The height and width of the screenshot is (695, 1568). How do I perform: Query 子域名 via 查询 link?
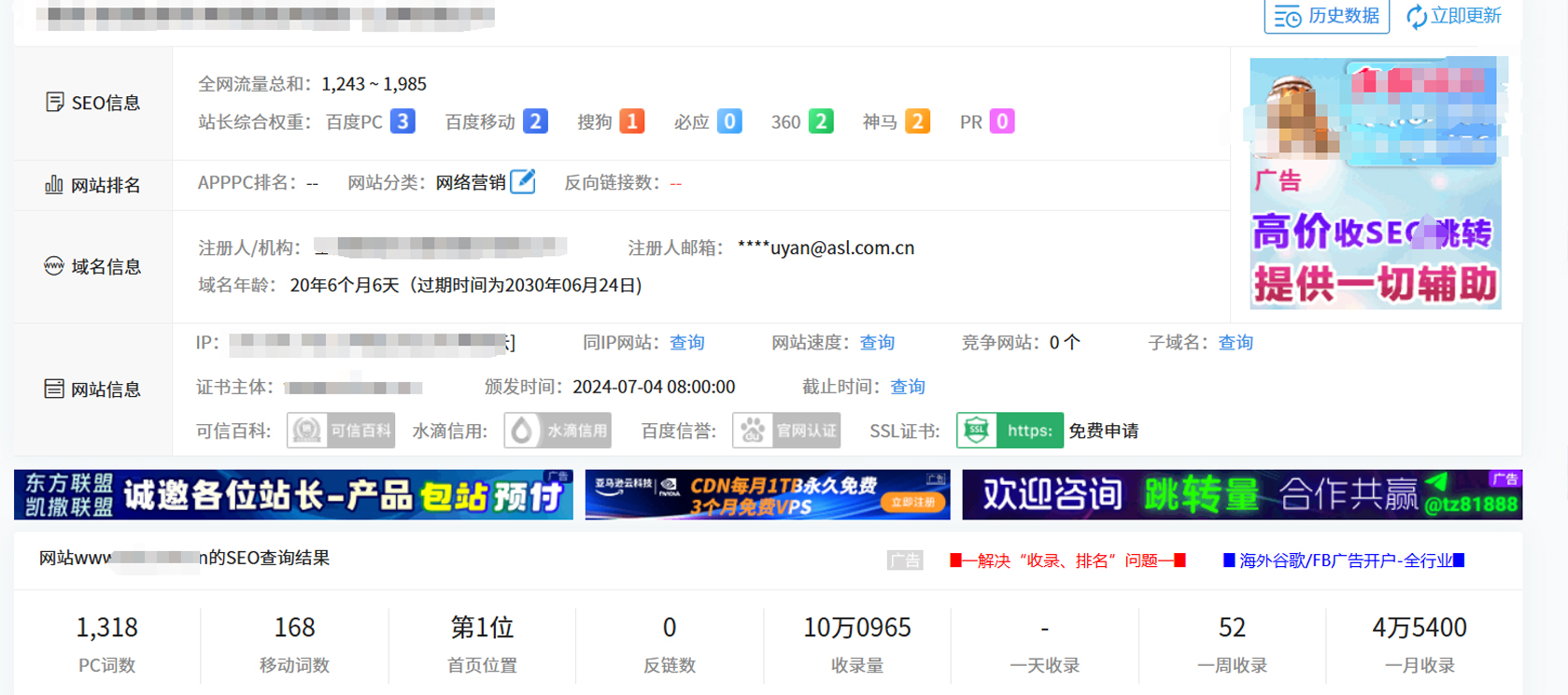[x=1236, y=343]
